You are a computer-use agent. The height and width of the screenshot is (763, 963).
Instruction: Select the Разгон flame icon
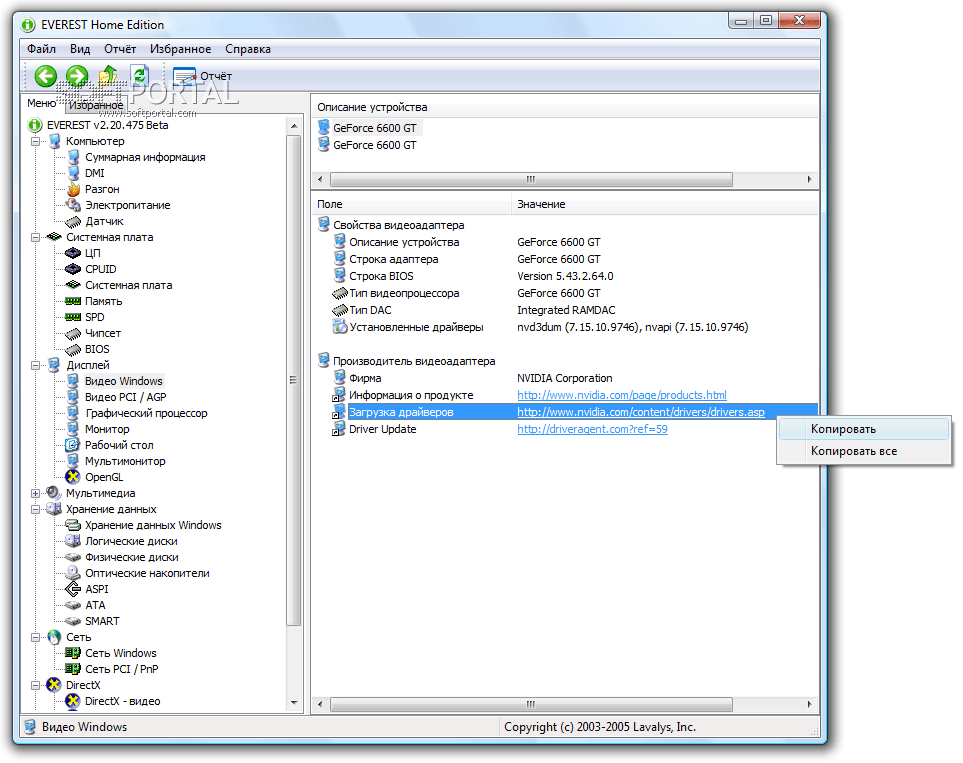pos(73,189)
